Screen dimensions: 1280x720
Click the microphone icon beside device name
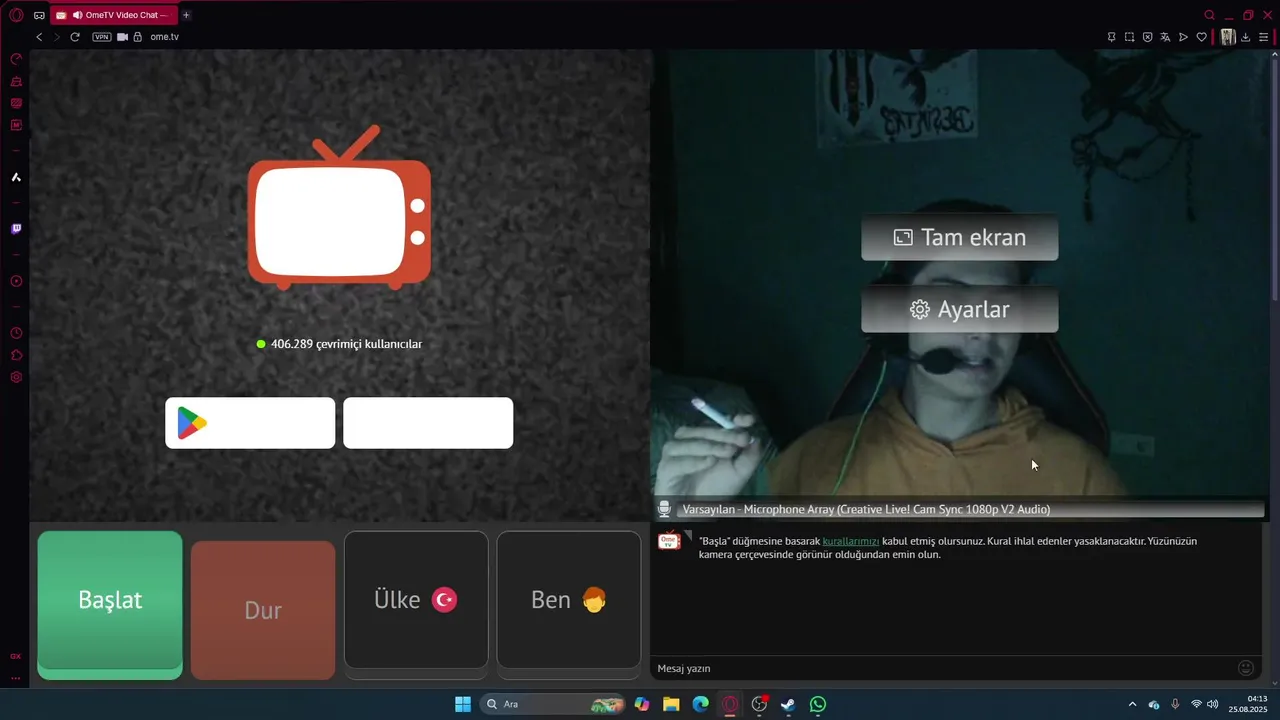click(664, 509)
